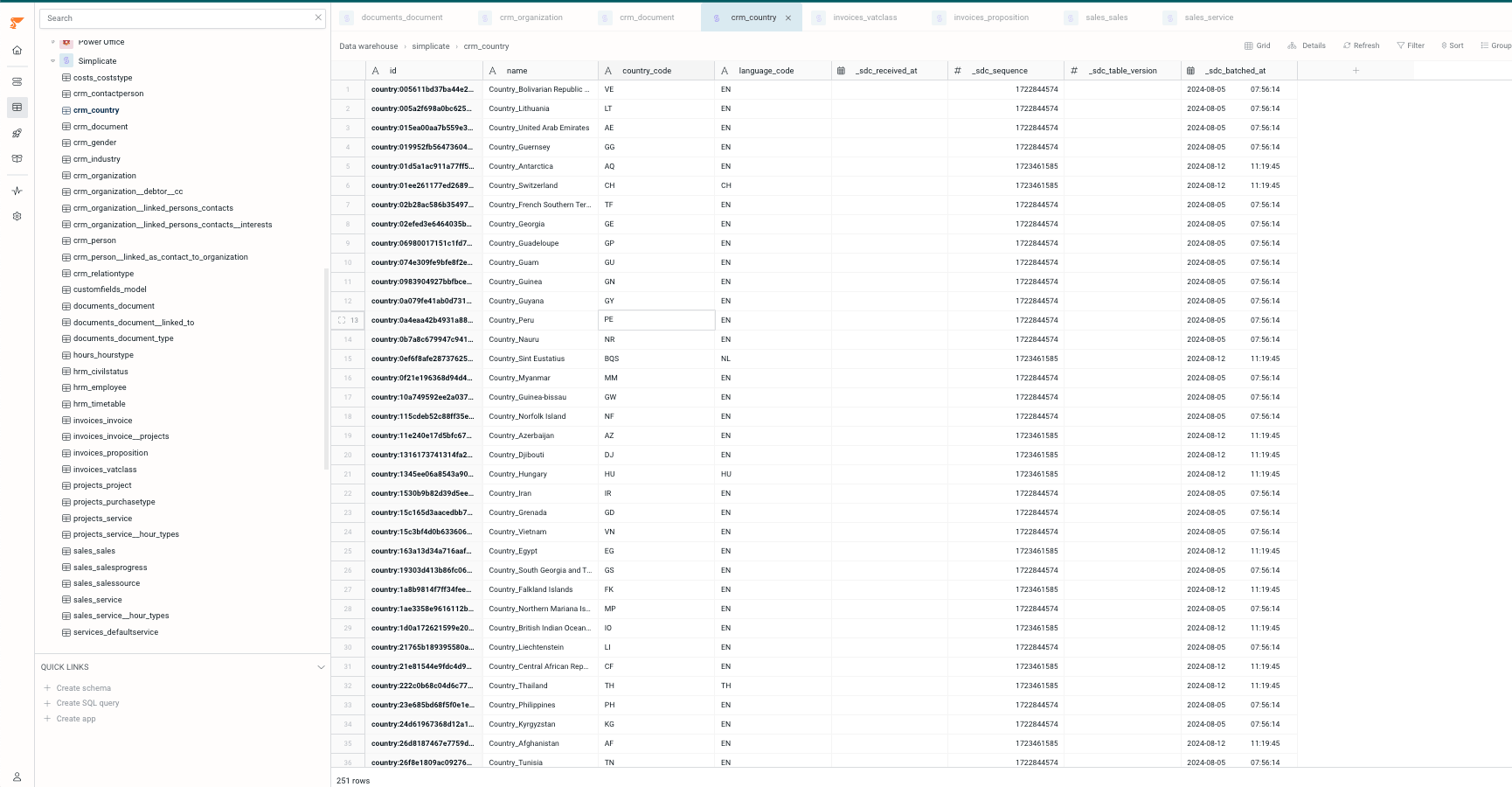
Task: Click Create schema quick link
Action: click(77, 688)
